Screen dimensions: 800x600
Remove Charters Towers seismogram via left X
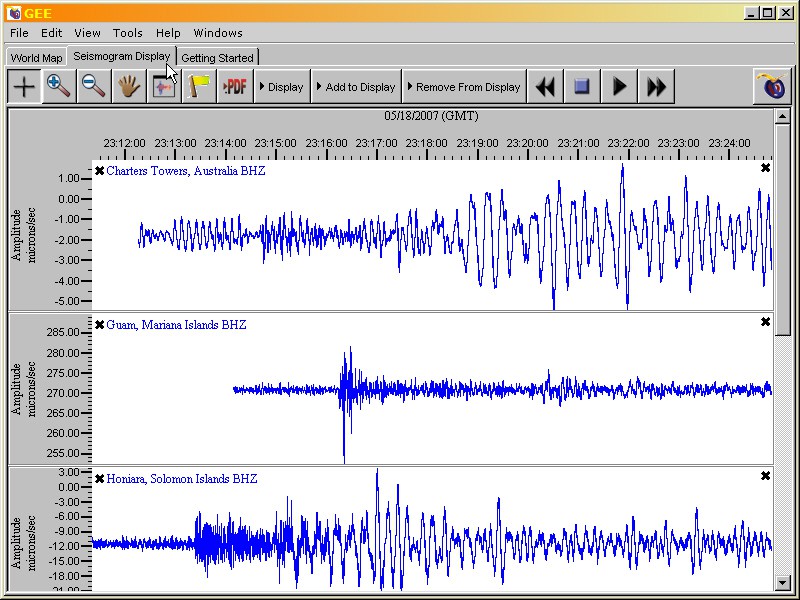pyautogui.click(x=99, y=170)
